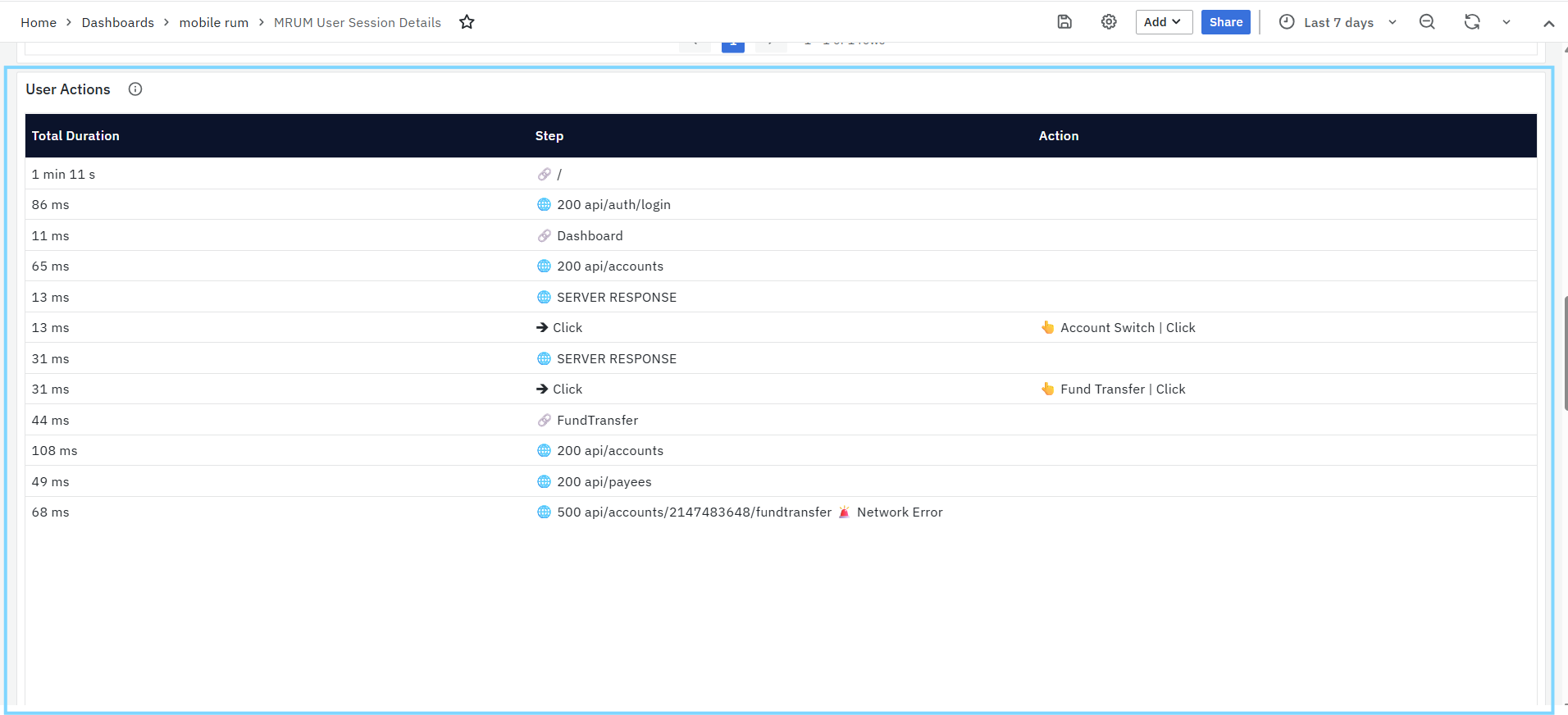The width and height of the screenshot is (1568, 715).
Task: Expand the refresh interval dropdown arrow
Action: [x=1506, y=22]
